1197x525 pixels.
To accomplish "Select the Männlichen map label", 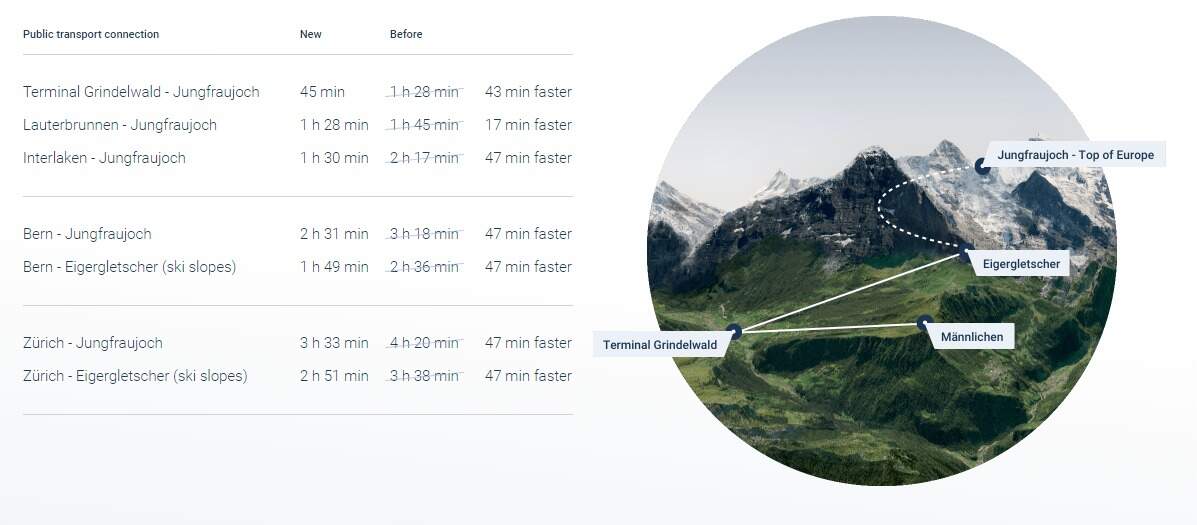I will 971,337.
